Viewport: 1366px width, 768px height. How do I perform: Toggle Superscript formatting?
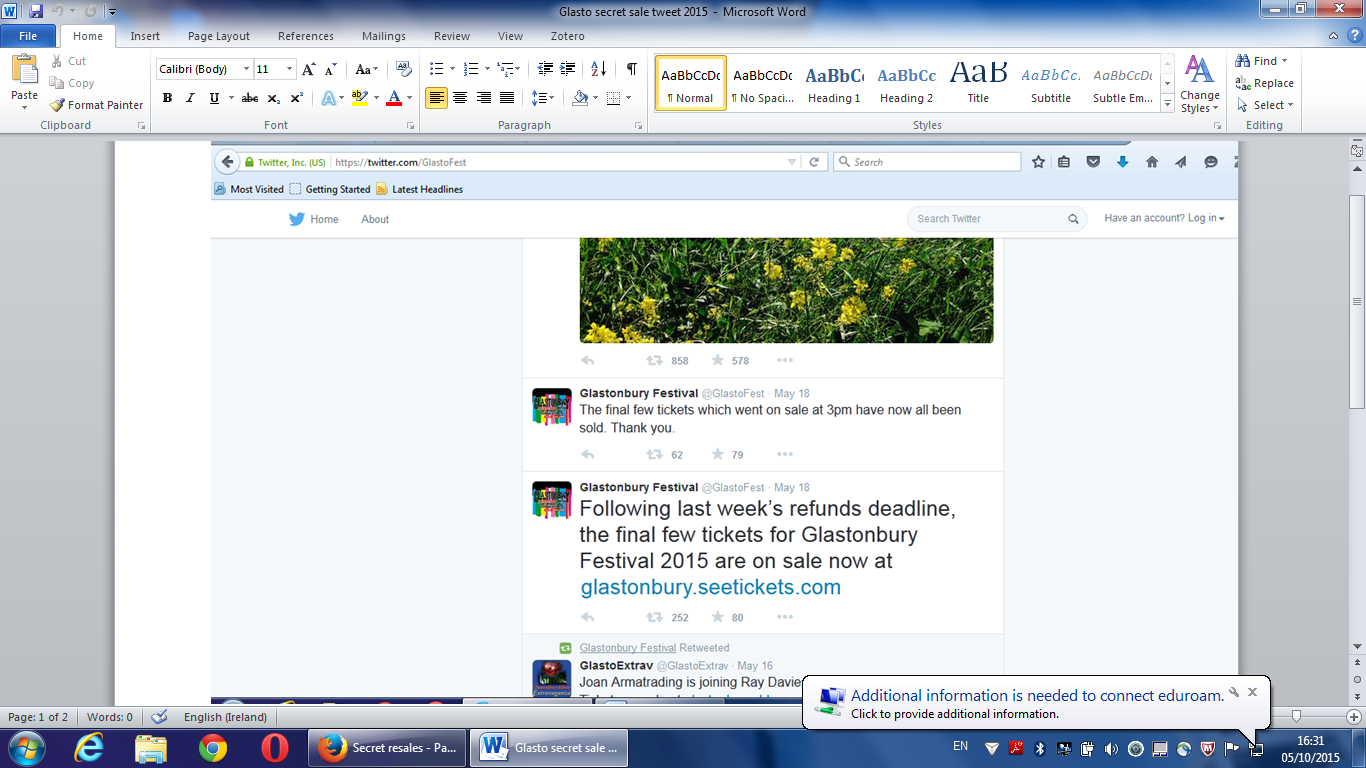pos(297,98)
